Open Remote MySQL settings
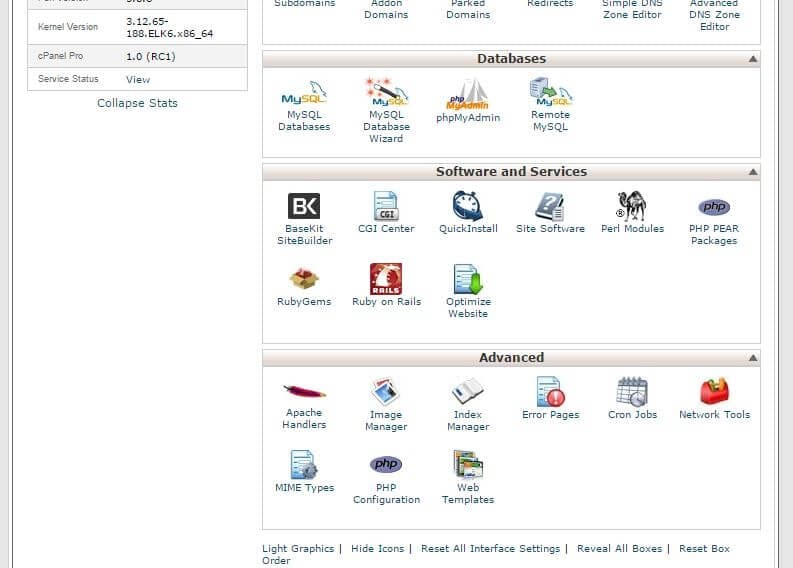The image size is (793, 568). pos(550,91)
